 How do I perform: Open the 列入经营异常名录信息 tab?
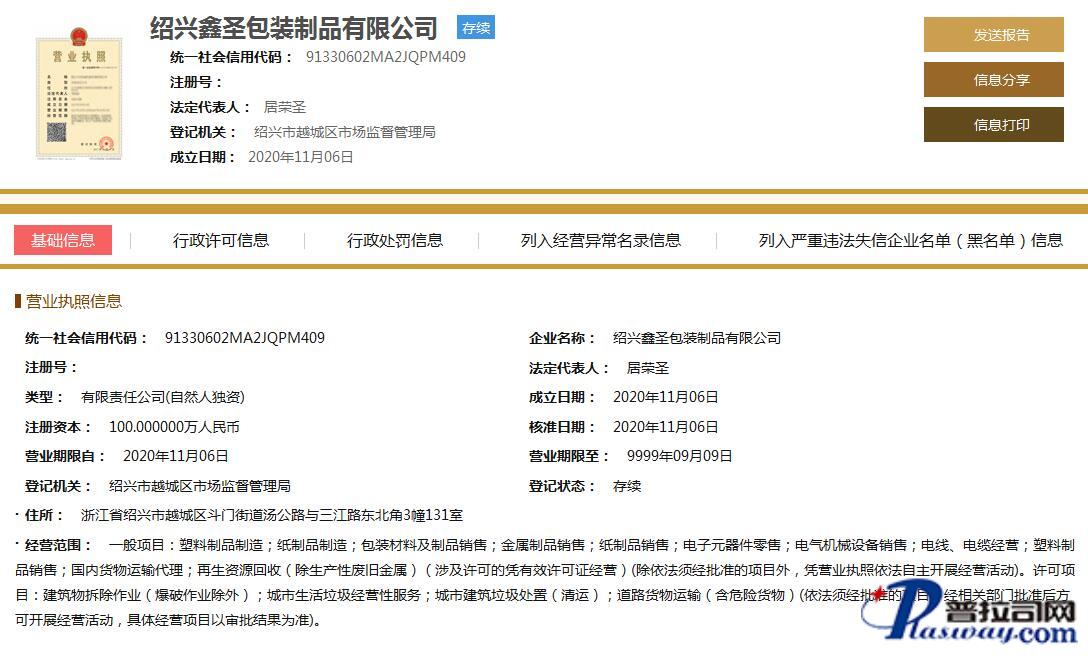600,240
